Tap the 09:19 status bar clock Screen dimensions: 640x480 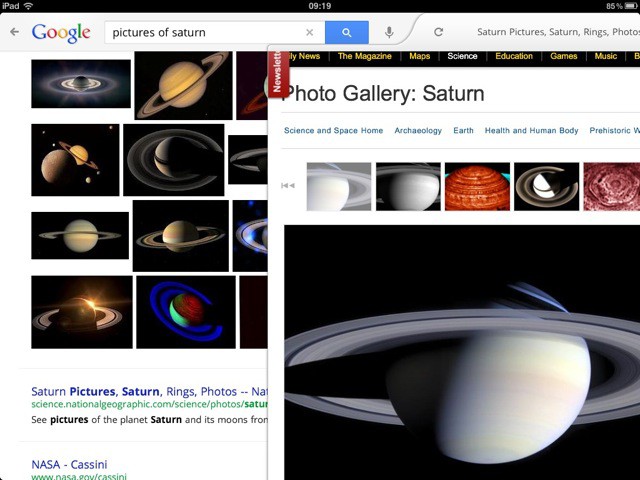(x=320, y=6)
